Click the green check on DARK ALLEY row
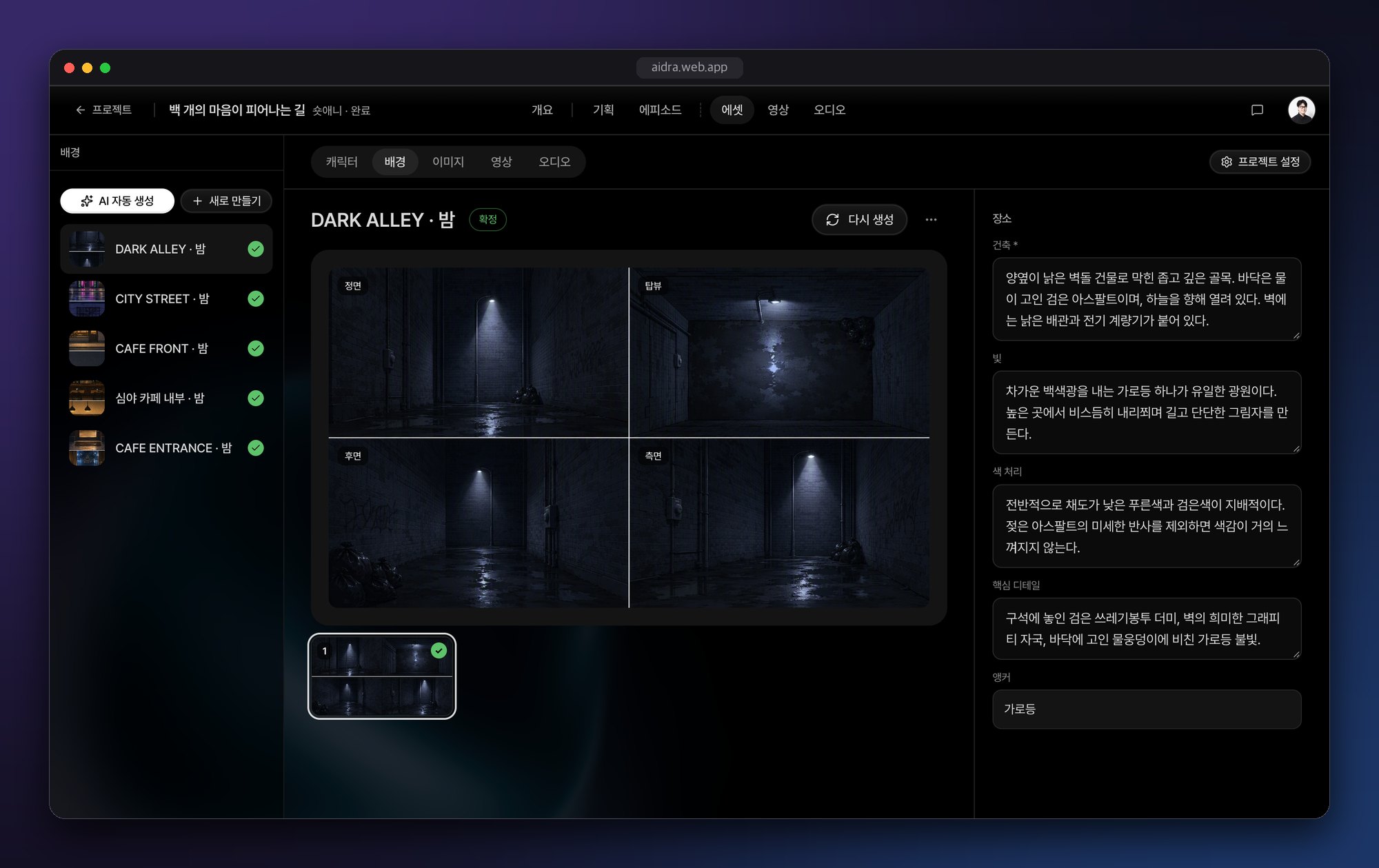The height and width of the screenshot is (868, 1379). tap(256, 249)
